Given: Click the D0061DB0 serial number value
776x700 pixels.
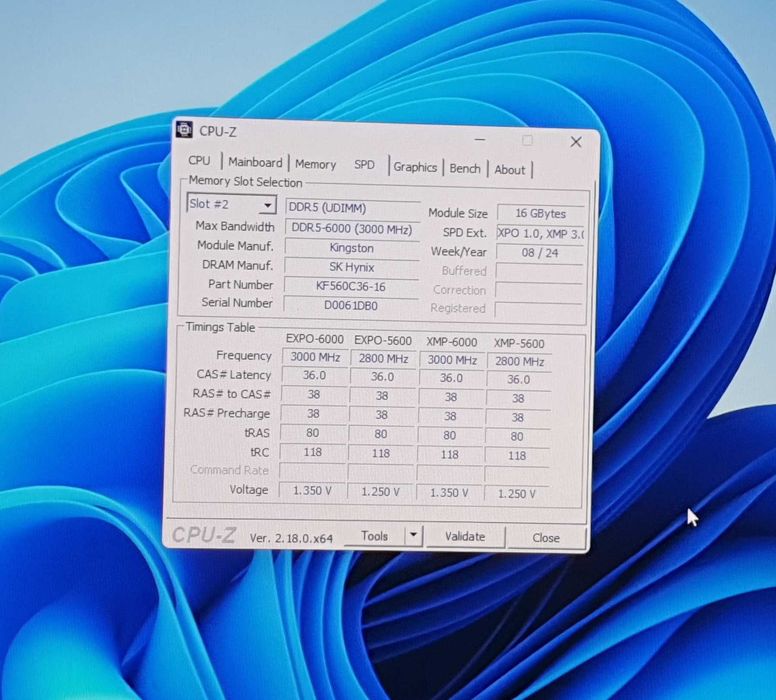Looking at the screenshot, I should pyautogui.click(x=350, y=305).
